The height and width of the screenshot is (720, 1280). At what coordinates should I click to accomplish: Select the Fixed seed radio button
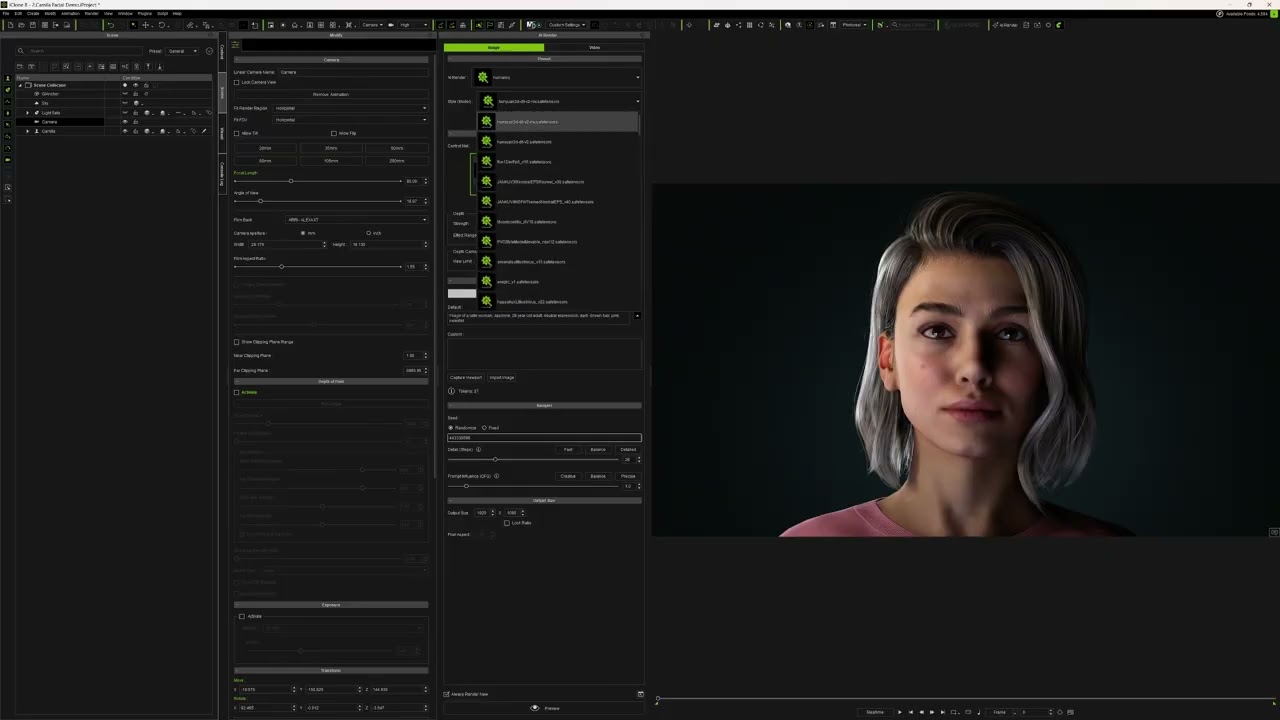coord(485,428)
